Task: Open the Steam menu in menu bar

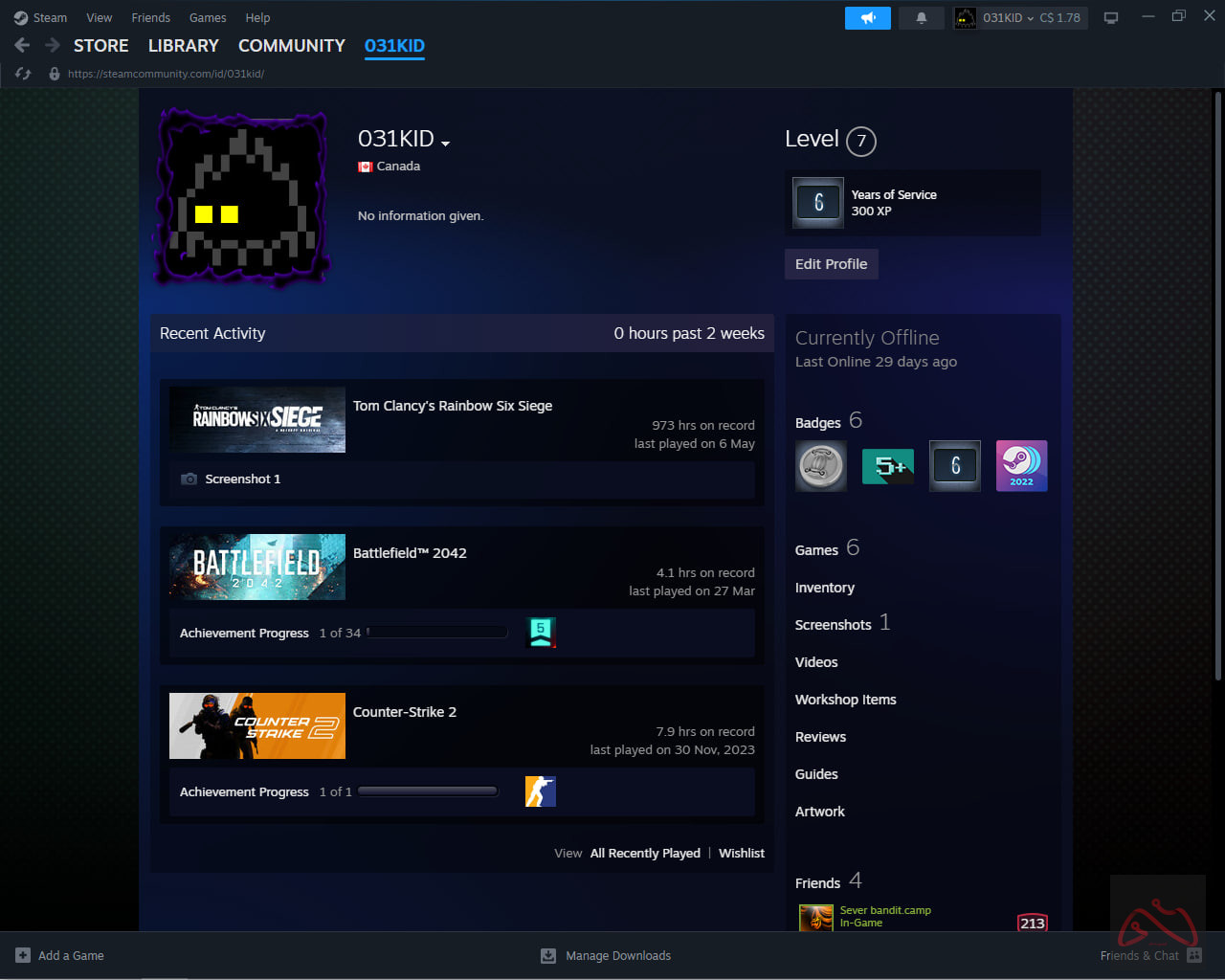Action: pos(40,18)
